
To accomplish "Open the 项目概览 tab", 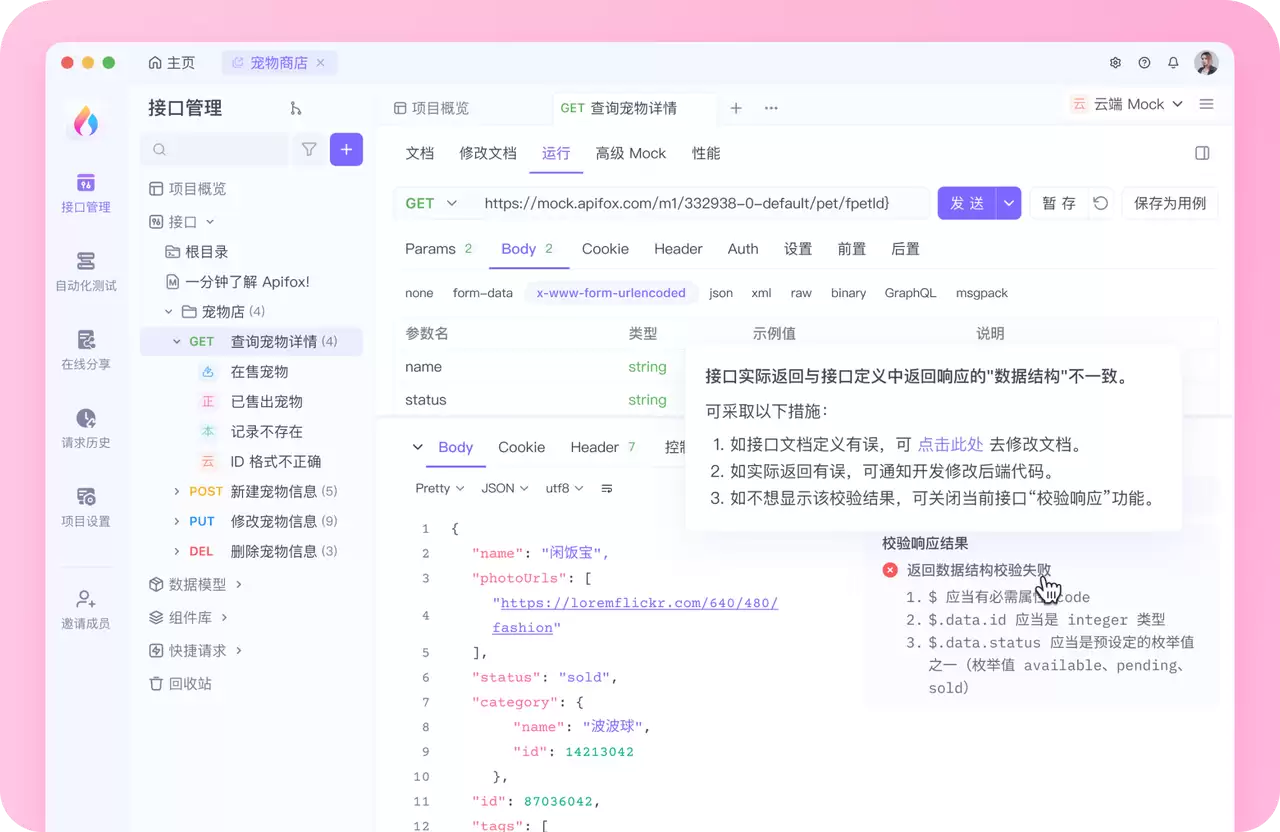I will pyautogui.click(x=431, y=108).
